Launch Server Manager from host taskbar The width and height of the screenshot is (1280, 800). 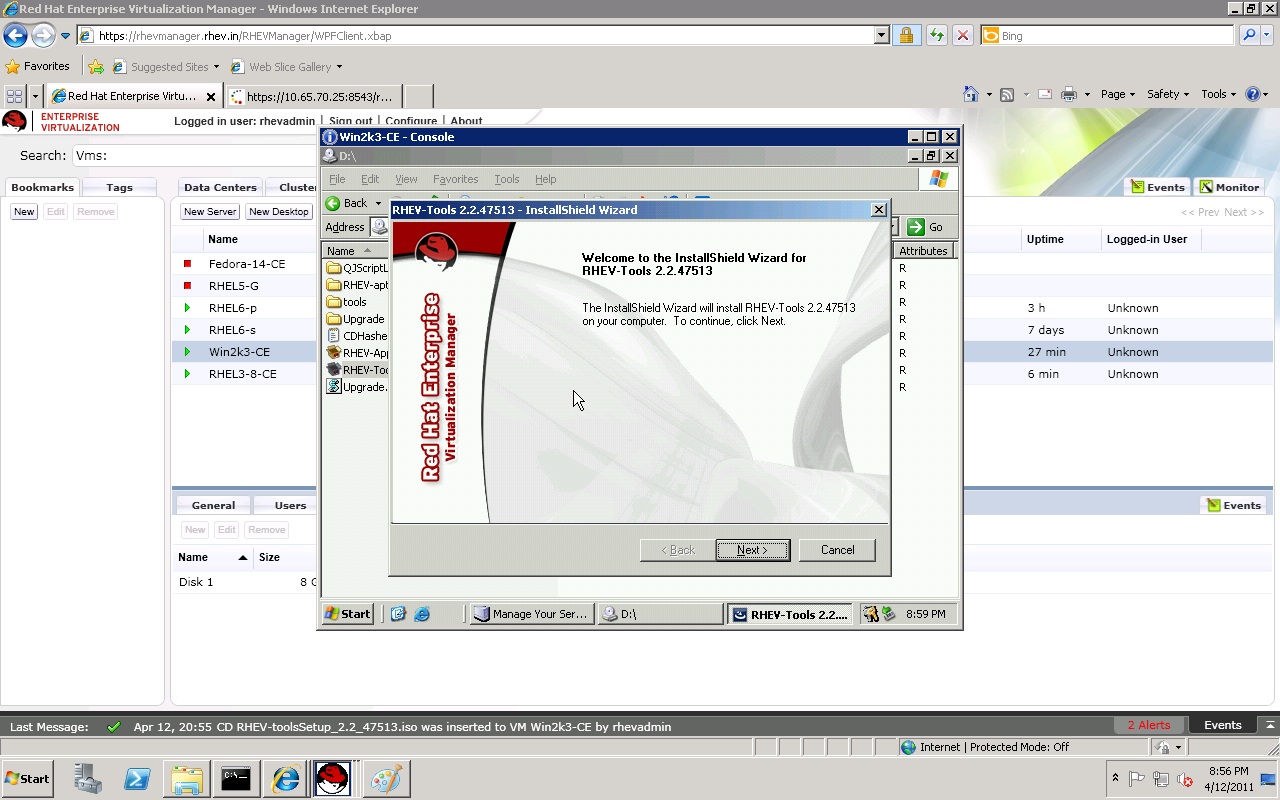88,779
